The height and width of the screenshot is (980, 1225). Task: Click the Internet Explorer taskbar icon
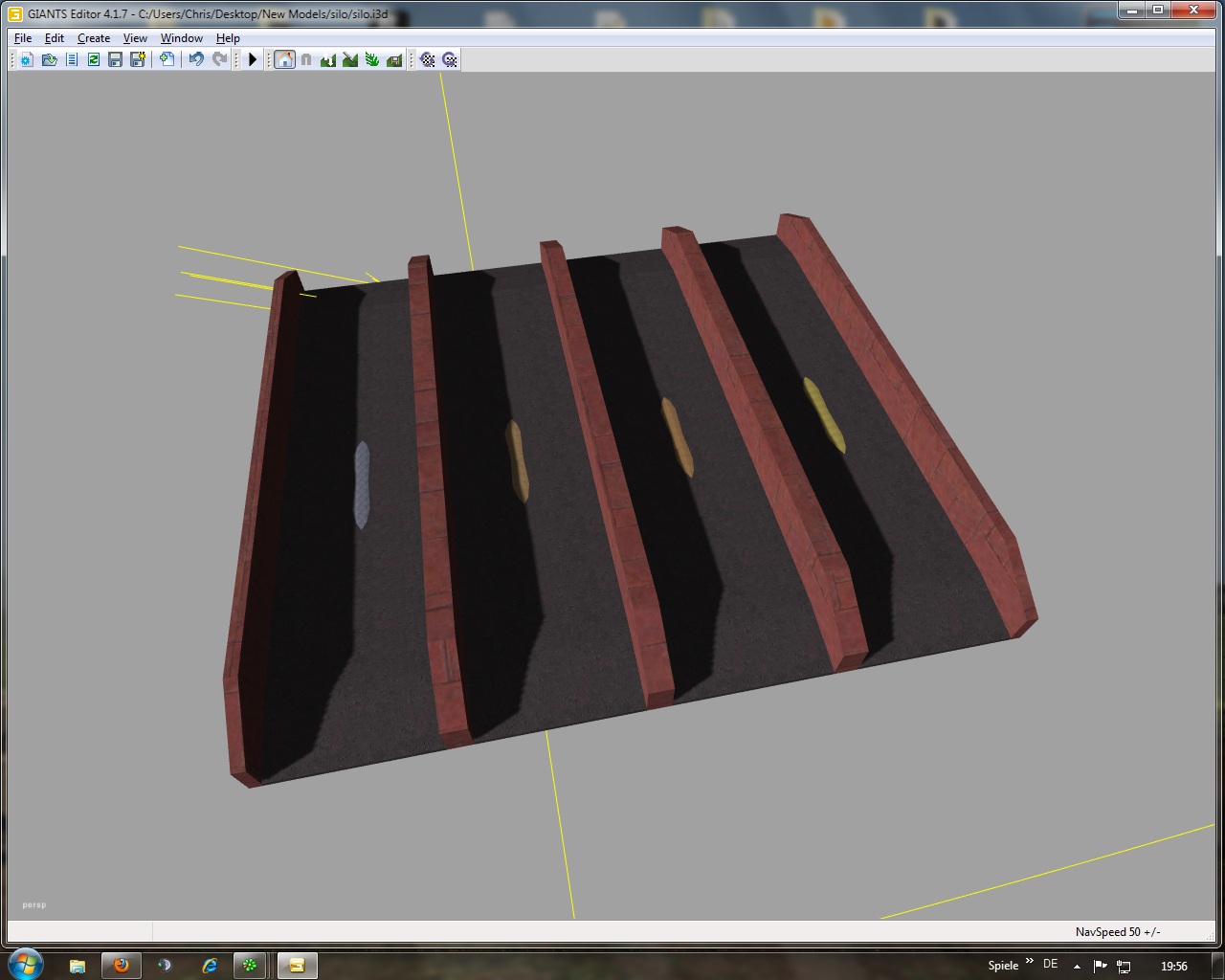(209, 966)
